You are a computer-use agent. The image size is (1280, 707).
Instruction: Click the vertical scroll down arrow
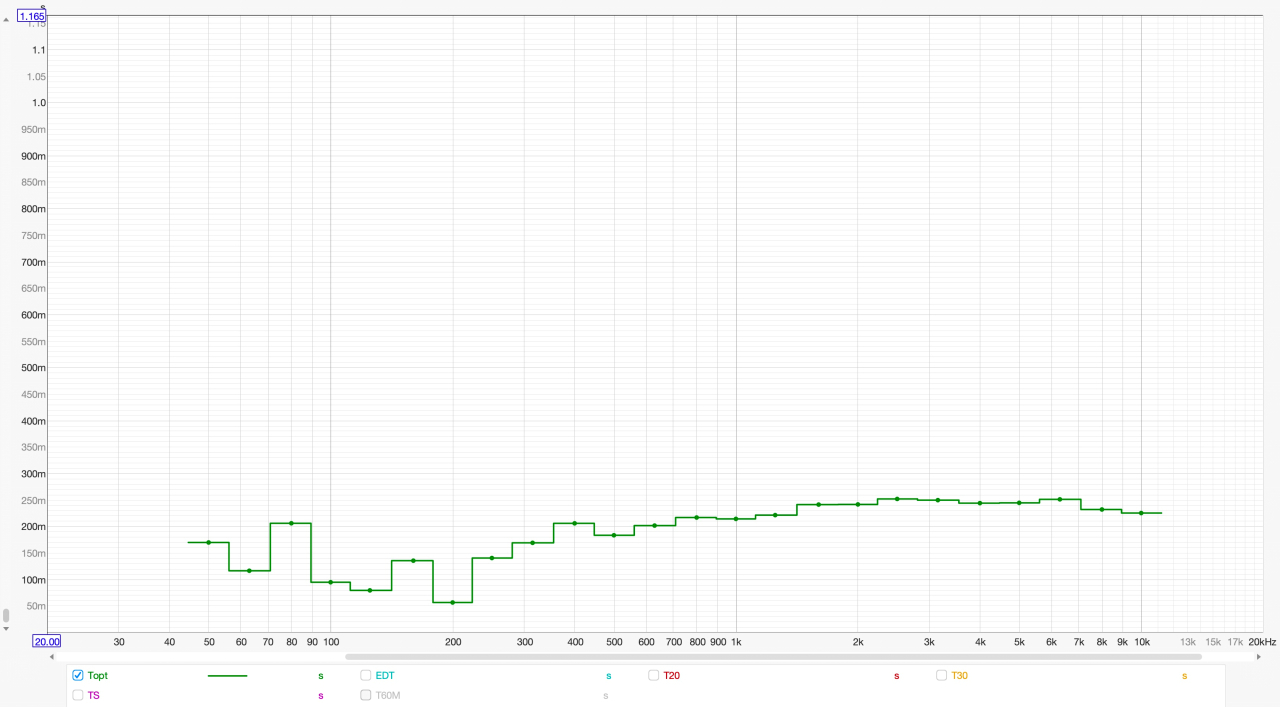[6, 629]
